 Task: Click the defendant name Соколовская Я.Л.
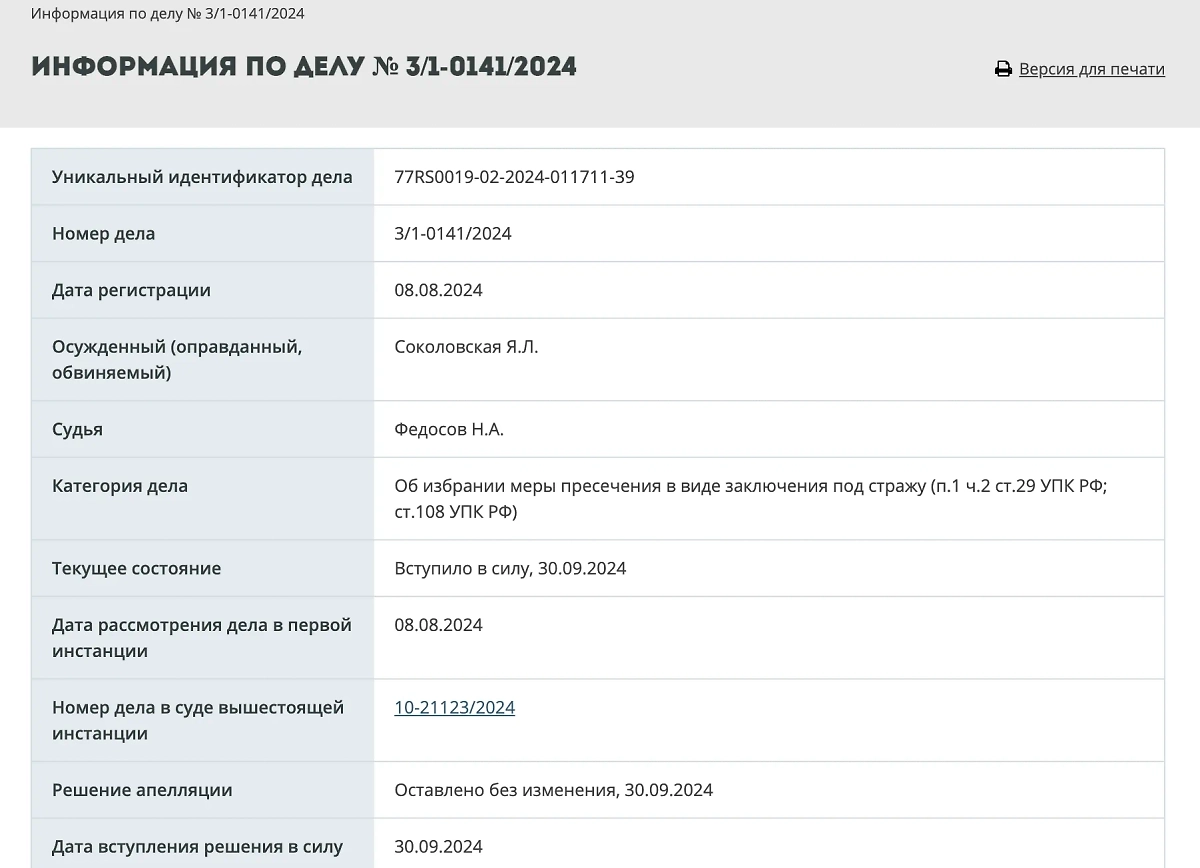466,347
